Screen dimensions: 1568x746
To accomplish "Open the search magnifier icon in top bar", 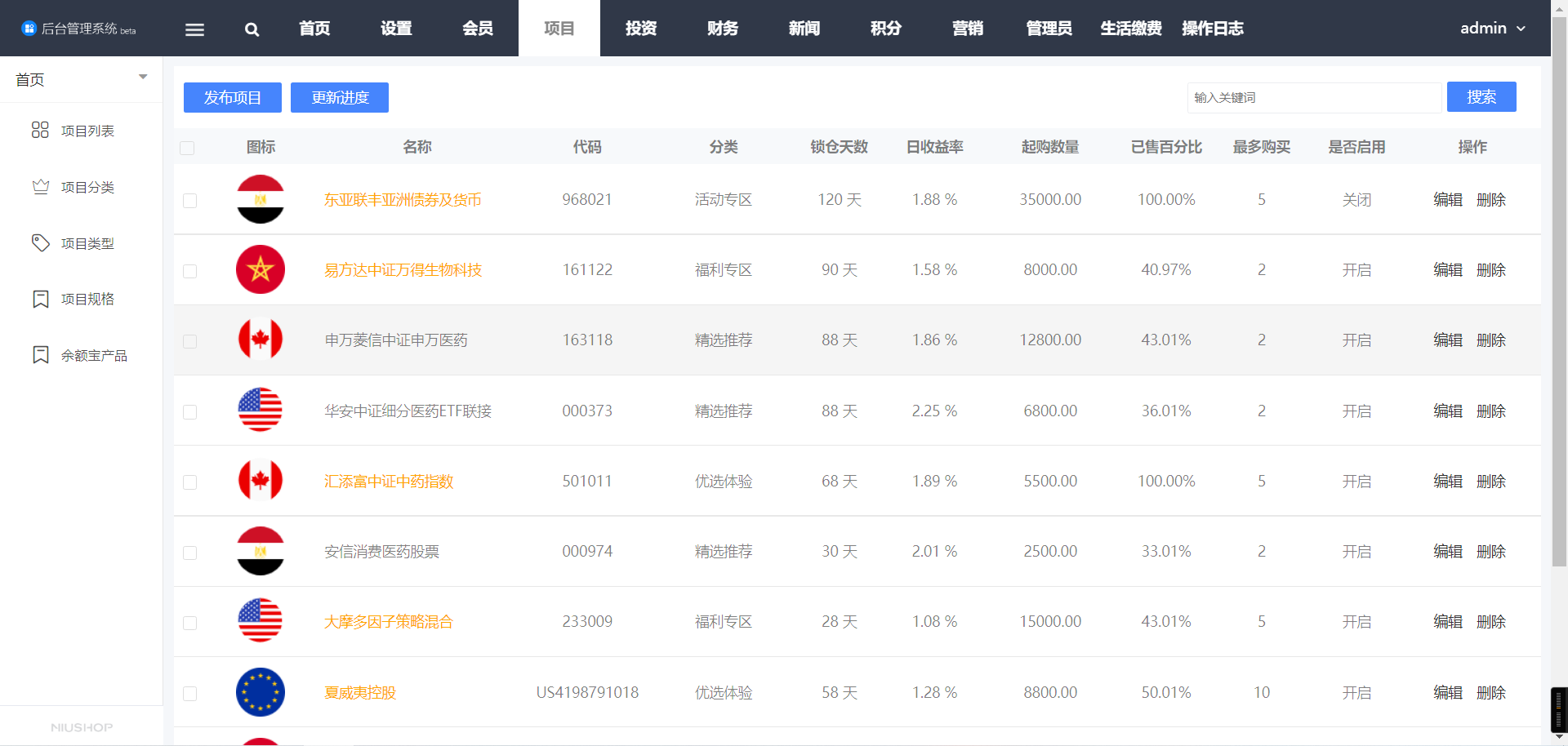I will click(252, 29).
